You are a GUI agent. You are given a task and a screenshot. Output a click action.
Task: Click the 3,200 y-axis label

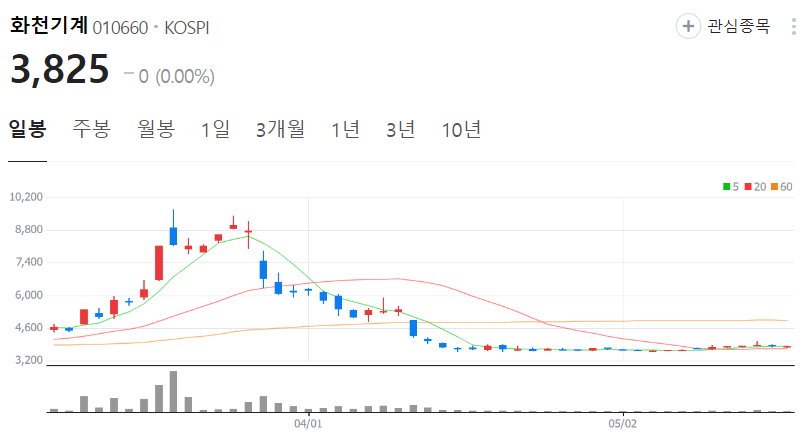[29, 360]
